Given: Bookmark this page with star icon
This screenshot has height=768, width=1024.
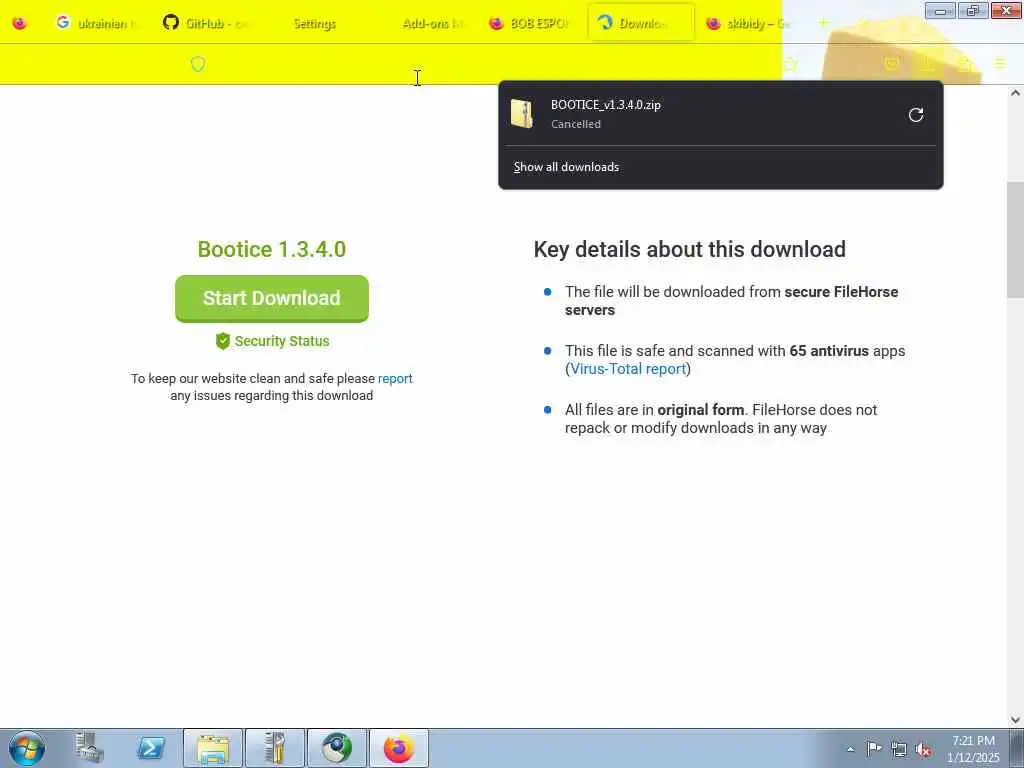Looking at the screenshot, I should pos(791,64).
